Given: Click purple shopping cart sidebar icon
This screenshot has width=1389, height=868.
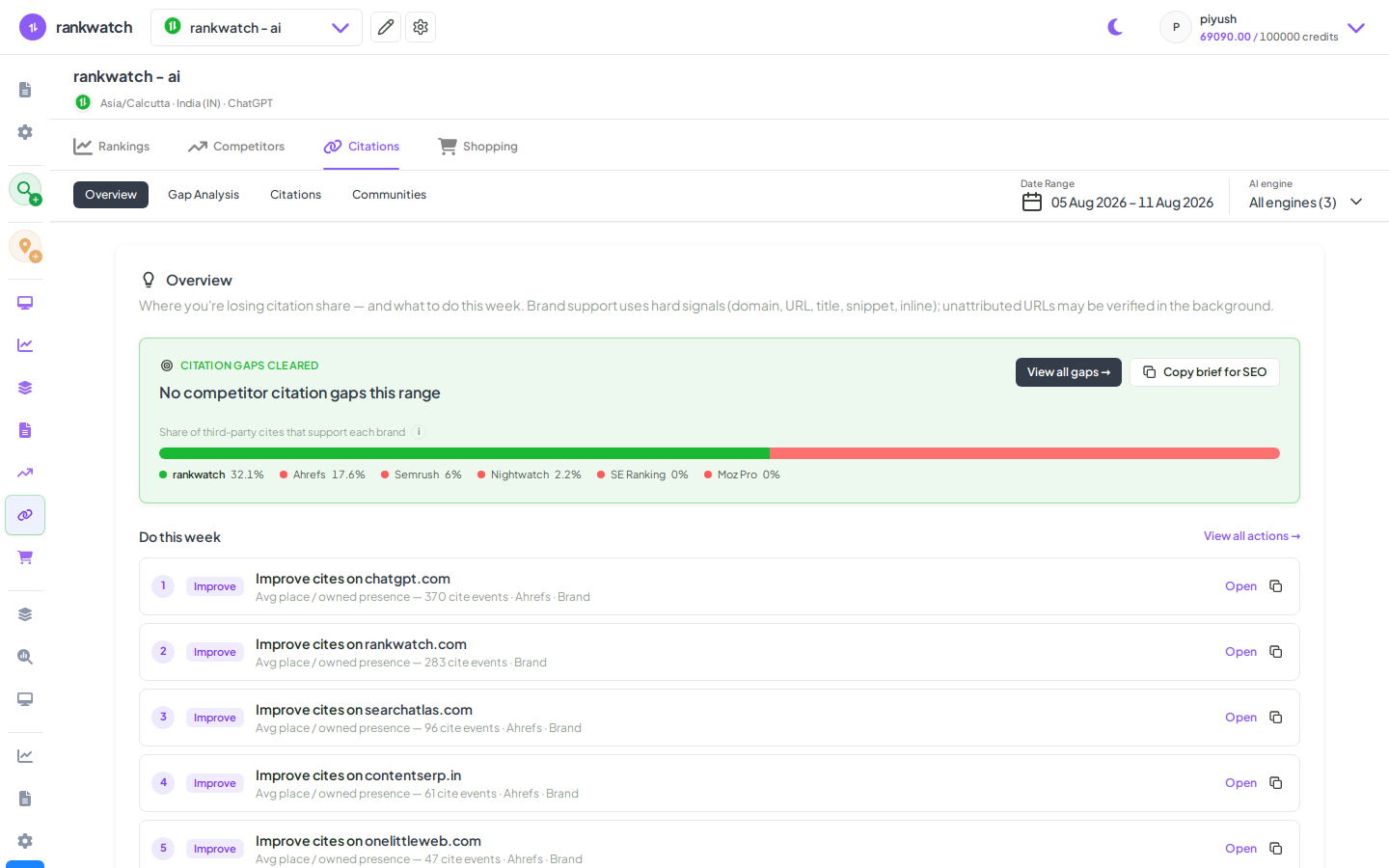Looking at the screenshot, I should point(25,557).
